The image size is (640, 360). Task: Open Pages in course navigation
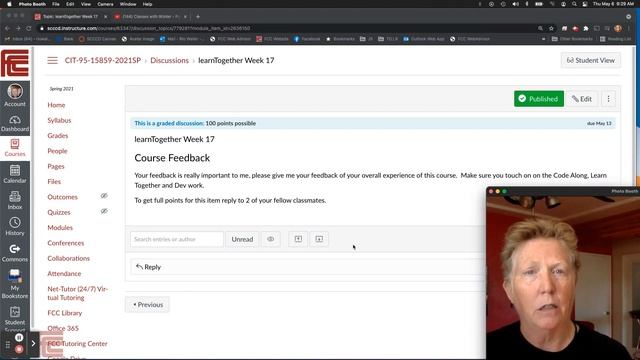pyautogui.click(x=56, y=166)
